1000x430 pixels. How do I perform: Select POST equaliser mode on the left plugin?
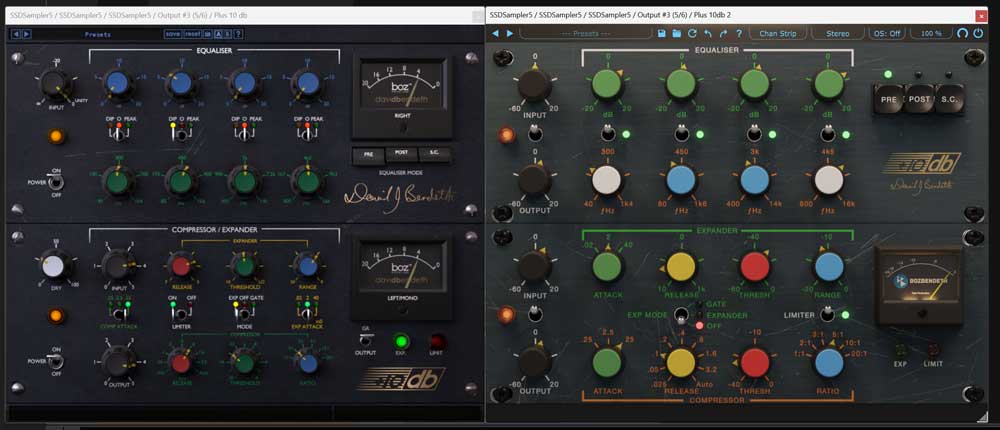tap(401, 154)
